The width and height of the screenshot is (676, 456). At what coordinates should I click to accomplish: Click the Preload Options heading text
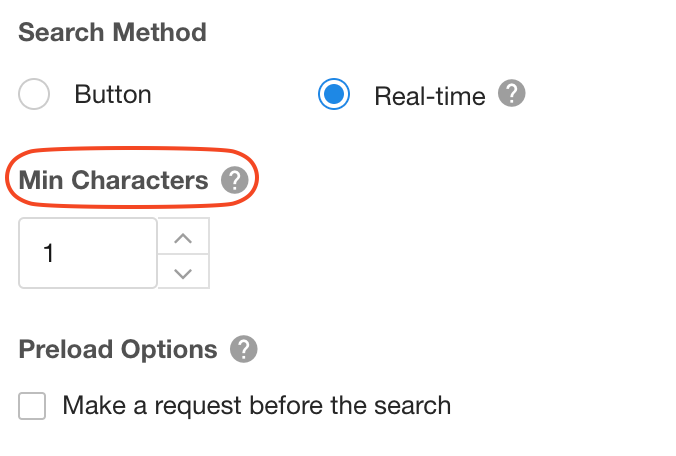point(118,350)
